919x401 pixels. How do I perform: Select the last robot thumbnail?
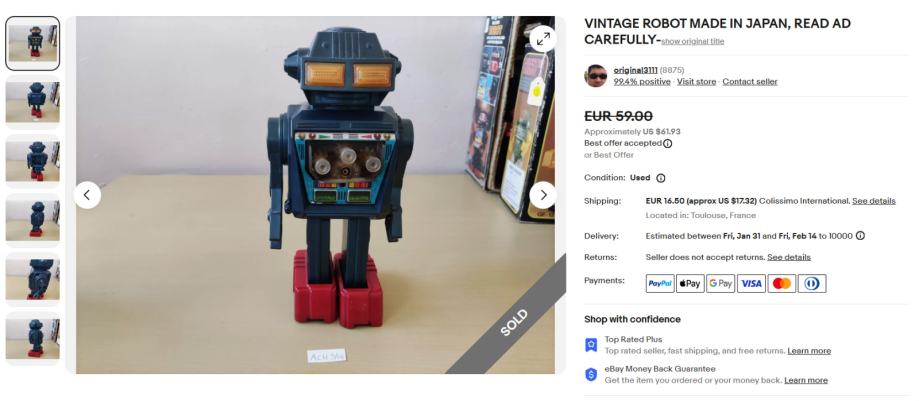pyautogui.click(x=33, y=338)
